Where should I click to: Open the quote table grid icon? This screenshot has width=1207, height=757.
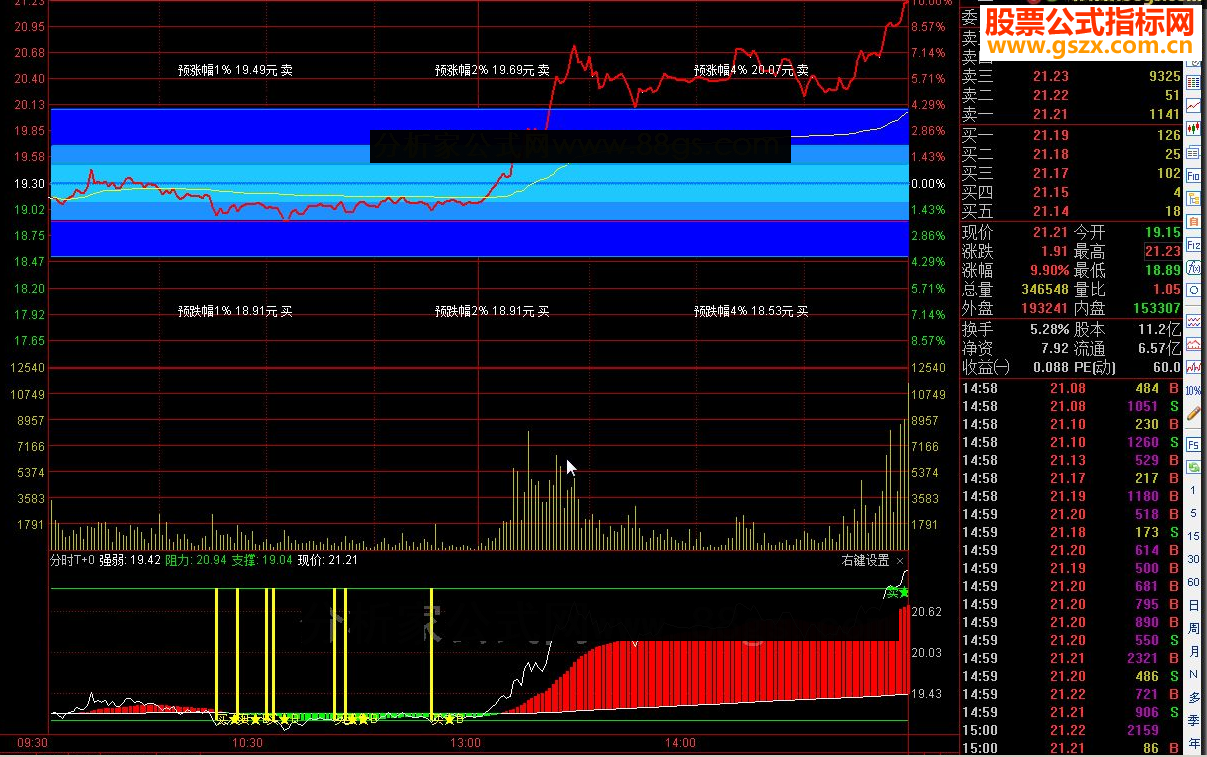(x=1194, y=82)
